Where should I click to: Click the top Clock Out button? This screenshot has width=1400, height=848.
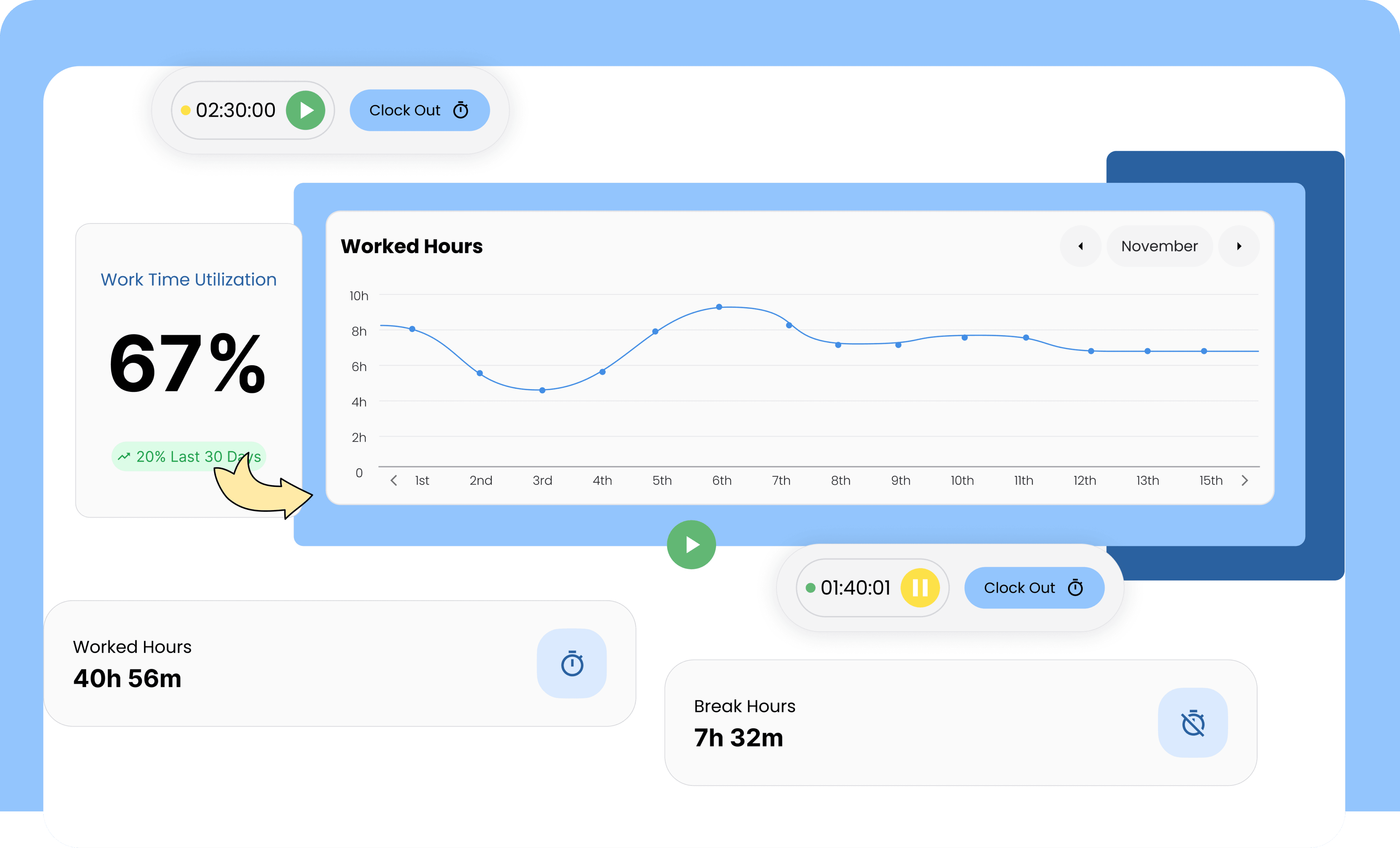[419, 110]
